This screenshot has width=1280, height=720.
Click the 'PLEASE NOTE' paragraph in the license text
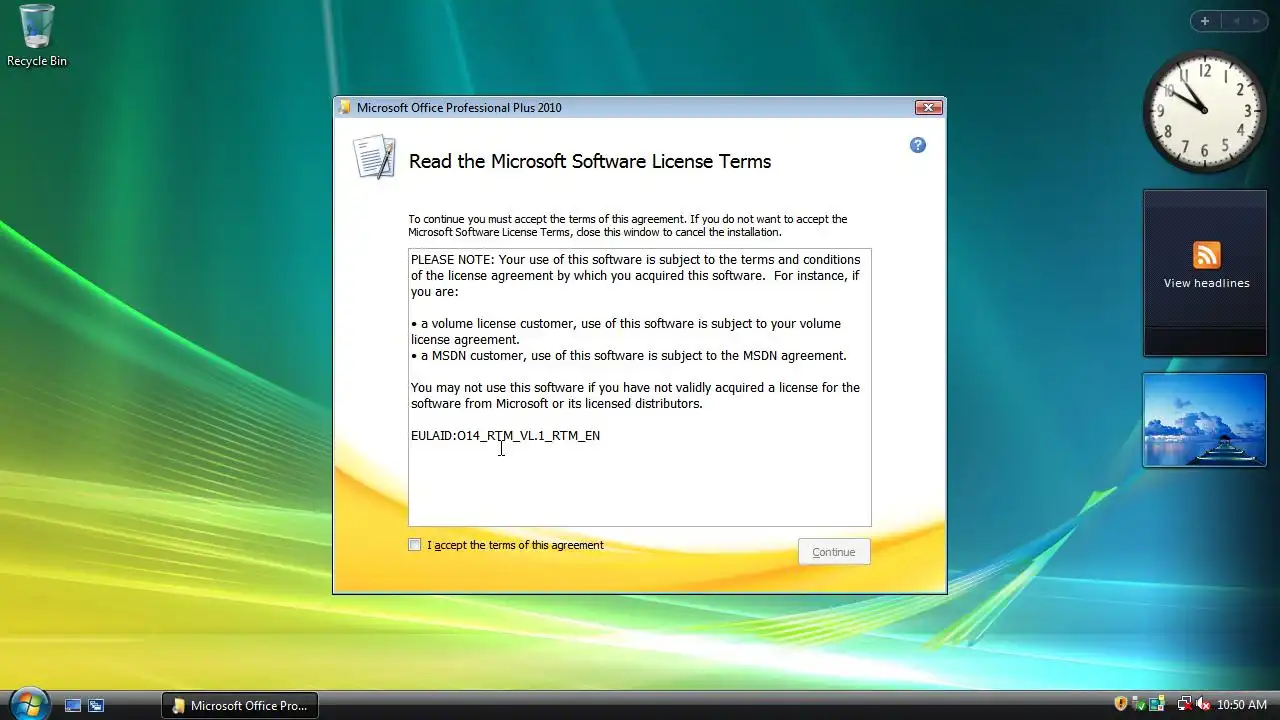pyautogui.click(x=635, y=276)
